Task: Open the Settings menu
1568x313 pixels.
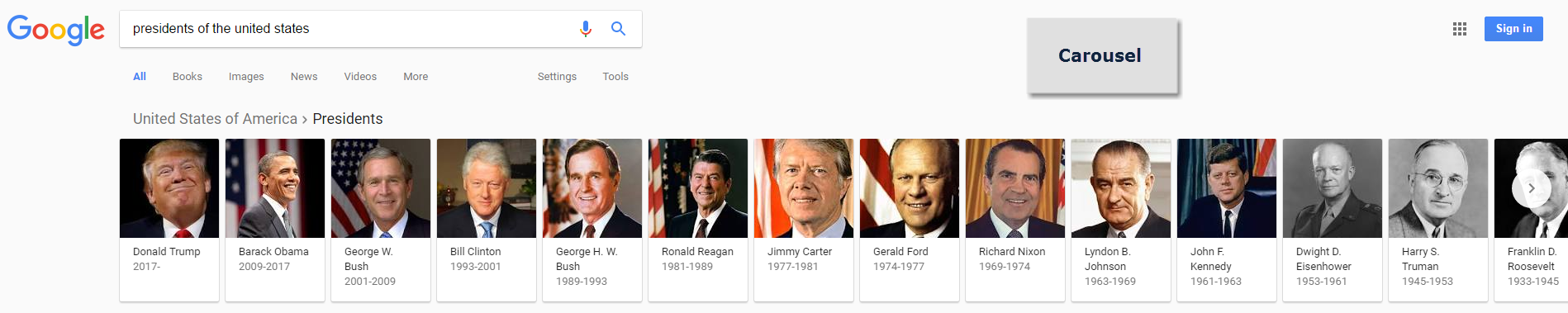Action: (557, 76)
